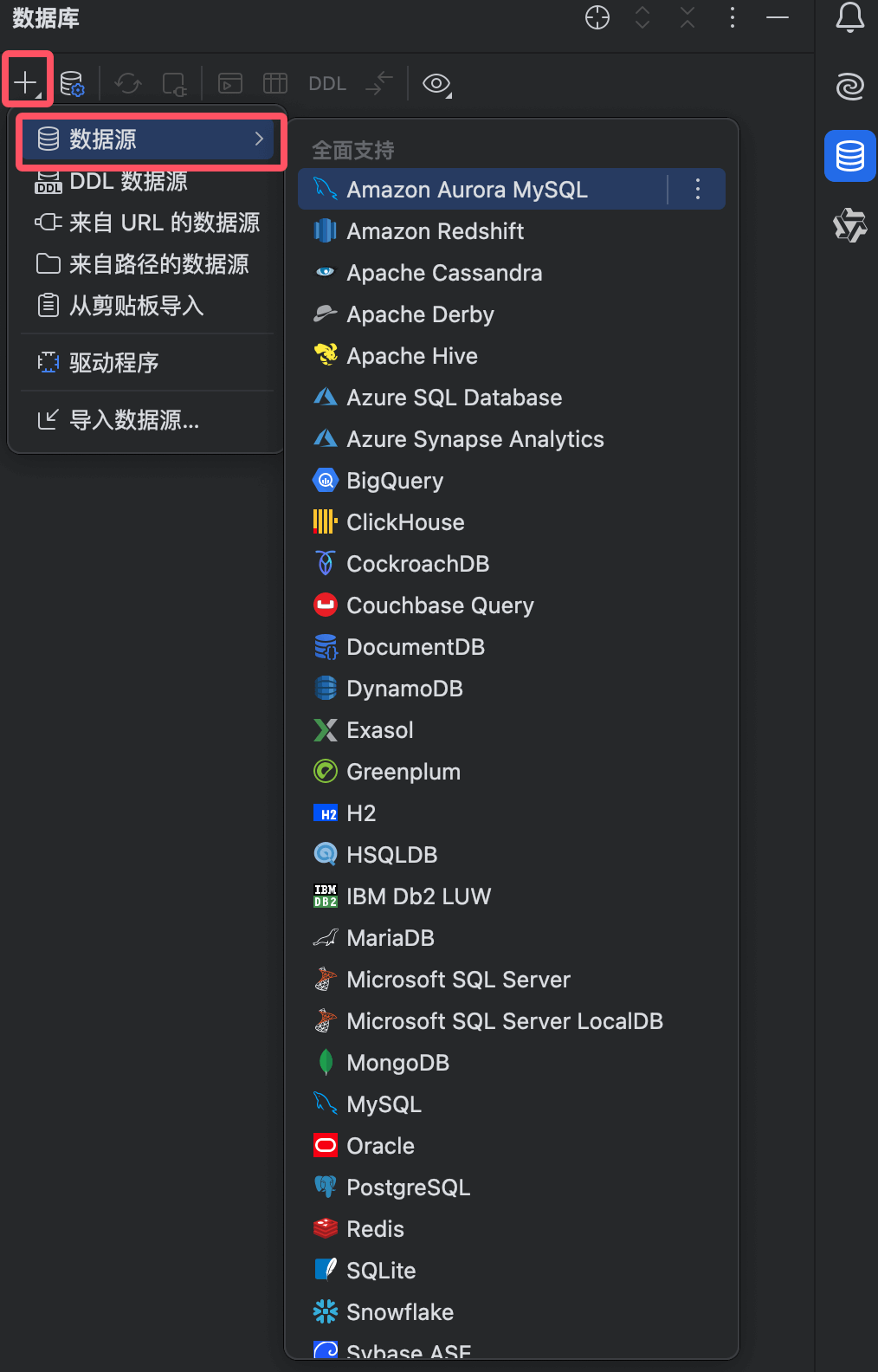Select 来自 URL 的数据源 menu item
The height and width of the screenshot is (1372, 878).
point(147,223)
